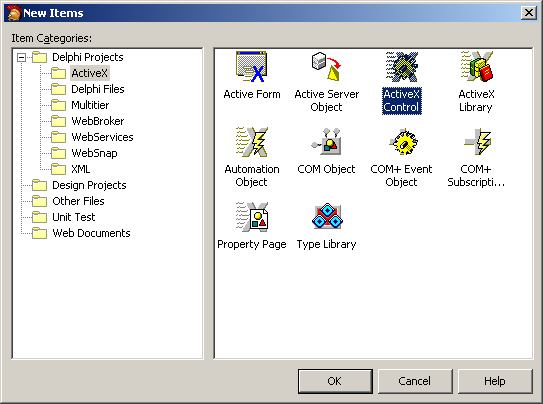Click the Cancel button
Screen dimensions: 543x404
click(x=415, y=381)
